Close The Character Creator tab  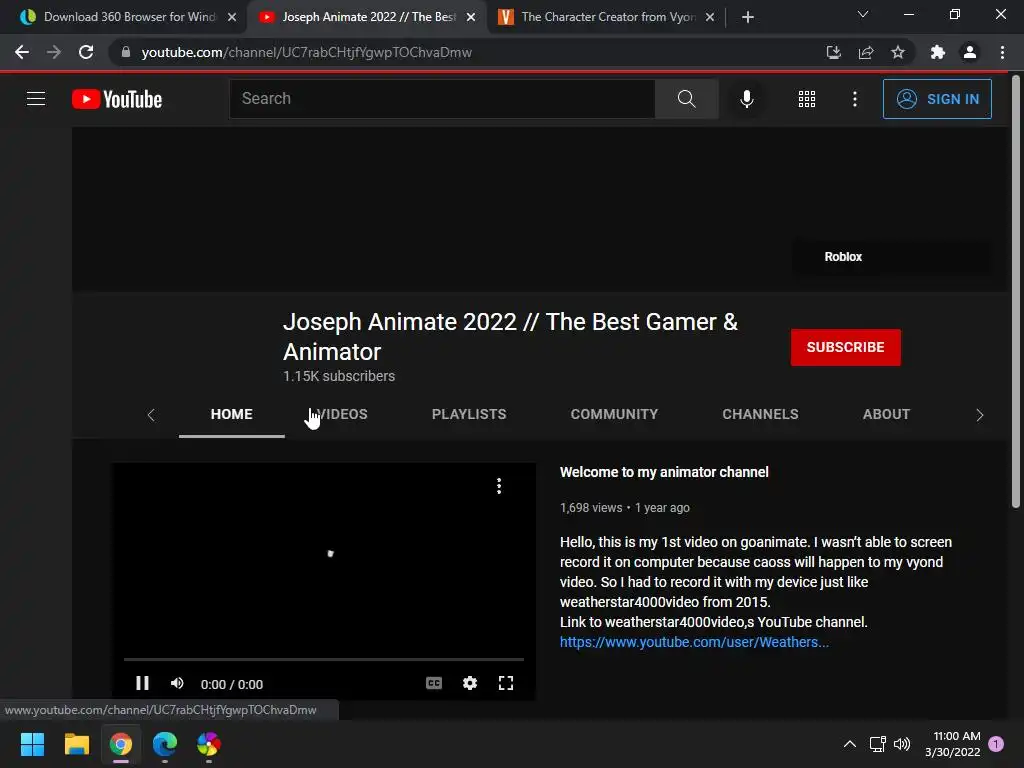pyautogui.click(x=710, y=17)
